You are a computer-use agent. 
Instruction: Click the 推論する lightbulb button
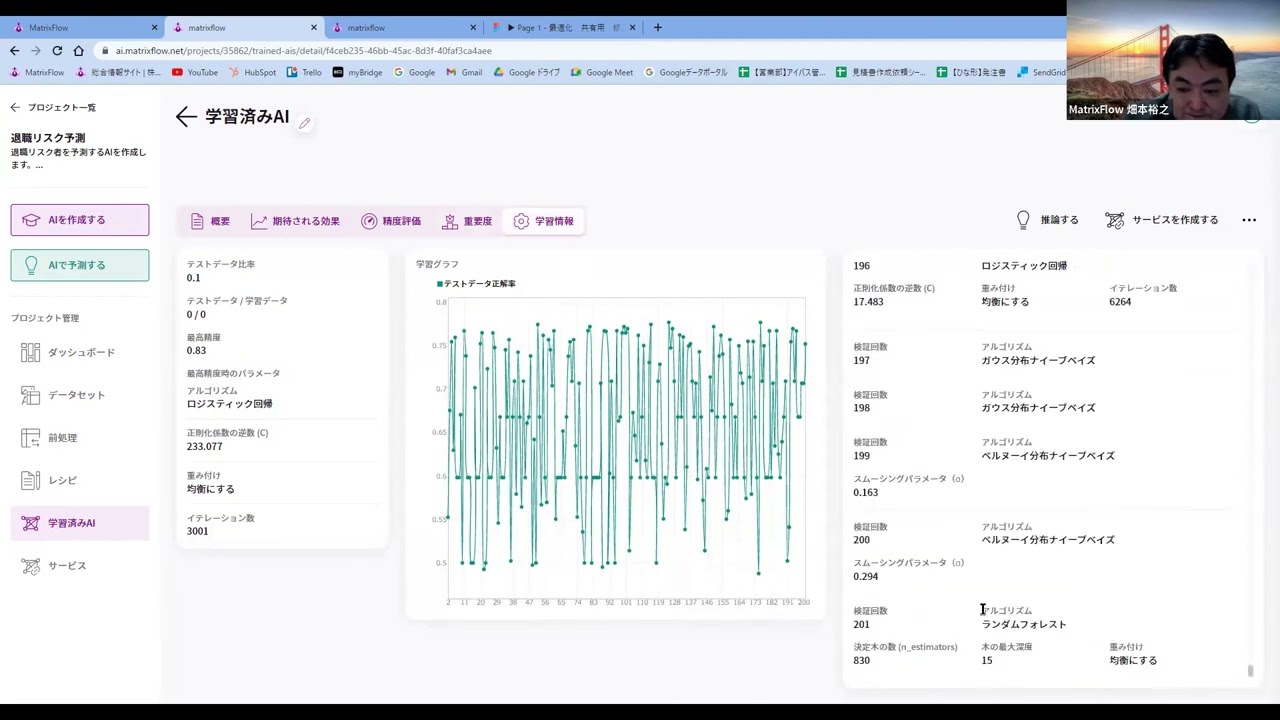[1047, 220]
